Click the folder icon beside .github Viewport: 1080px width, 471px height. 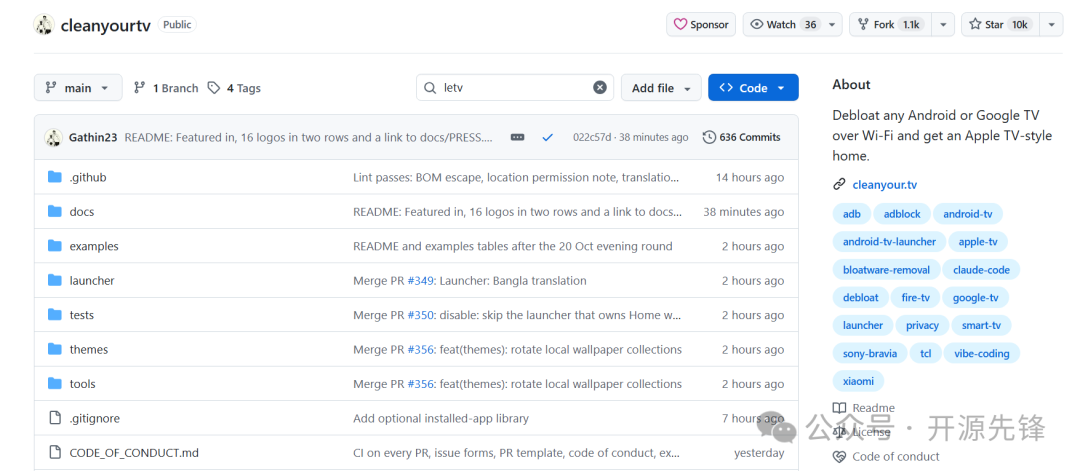(x=55, y=177)
